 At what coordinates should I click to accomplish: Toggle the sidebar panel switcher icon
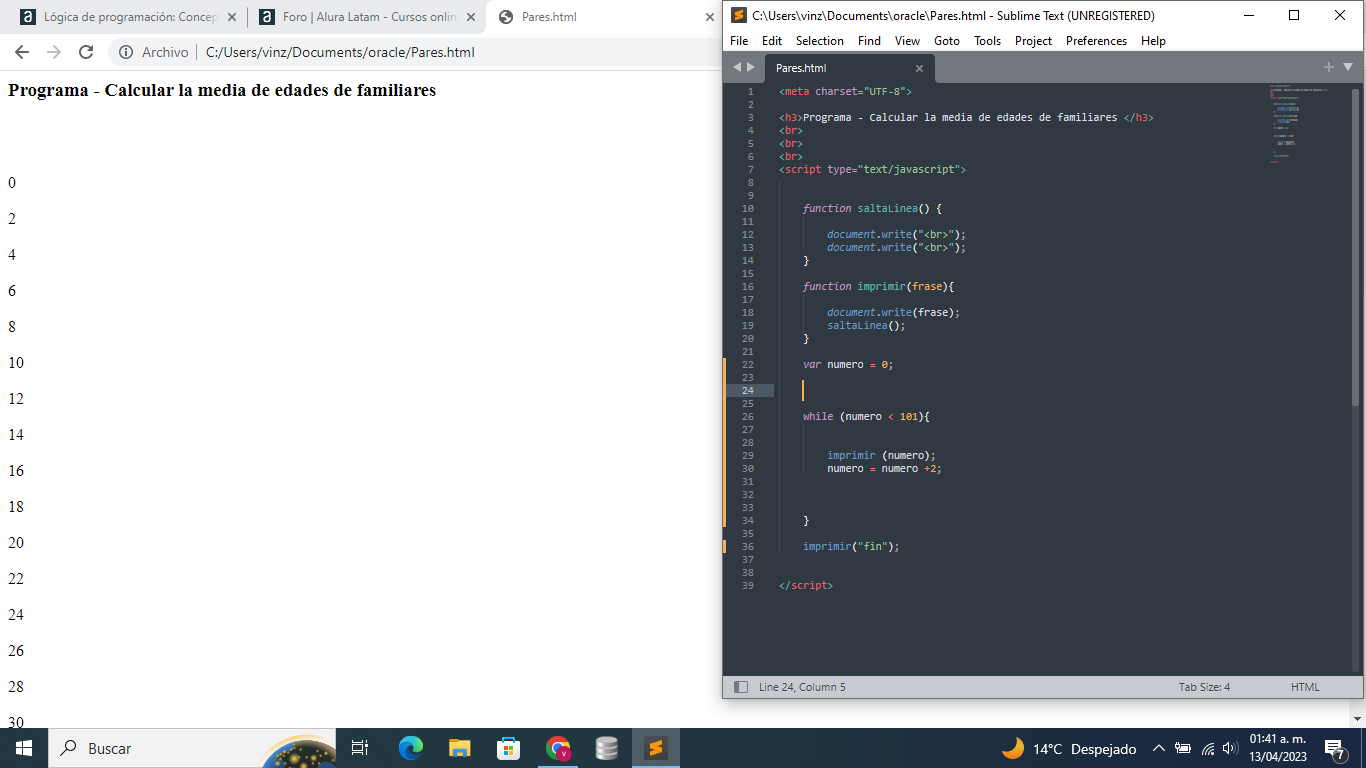[x=741, y=687]
